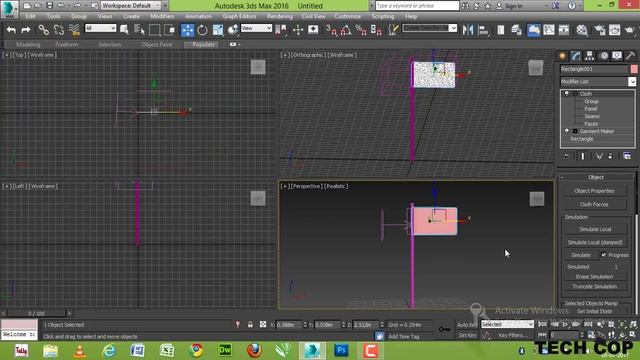This screenshot has height=360, width=640.
Task: Collapse the Object rollout
Action: click(596, 177)
